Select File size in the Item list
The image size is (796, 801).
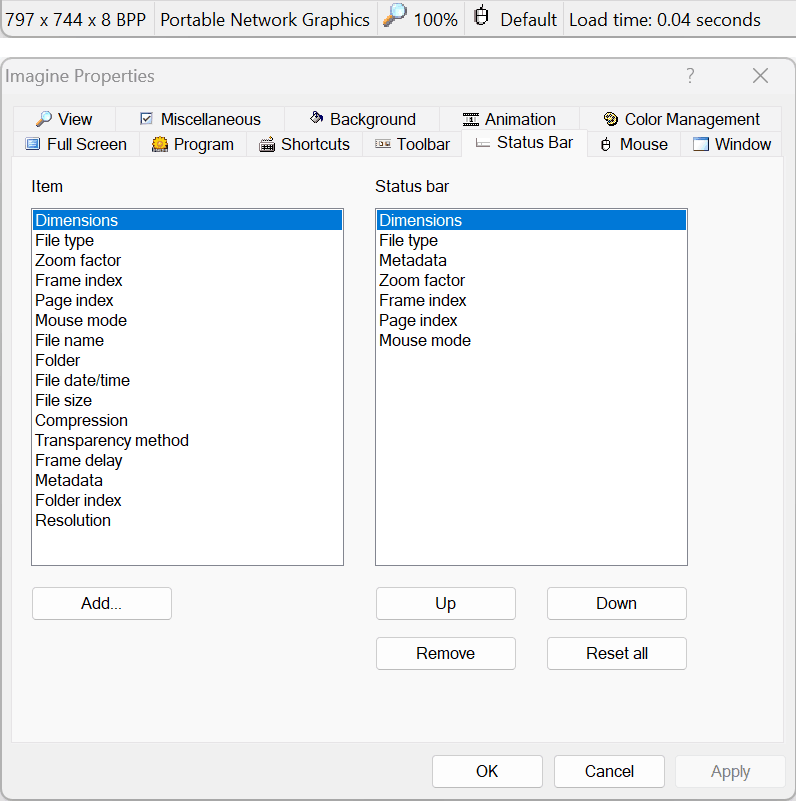(x=188, y=400)
